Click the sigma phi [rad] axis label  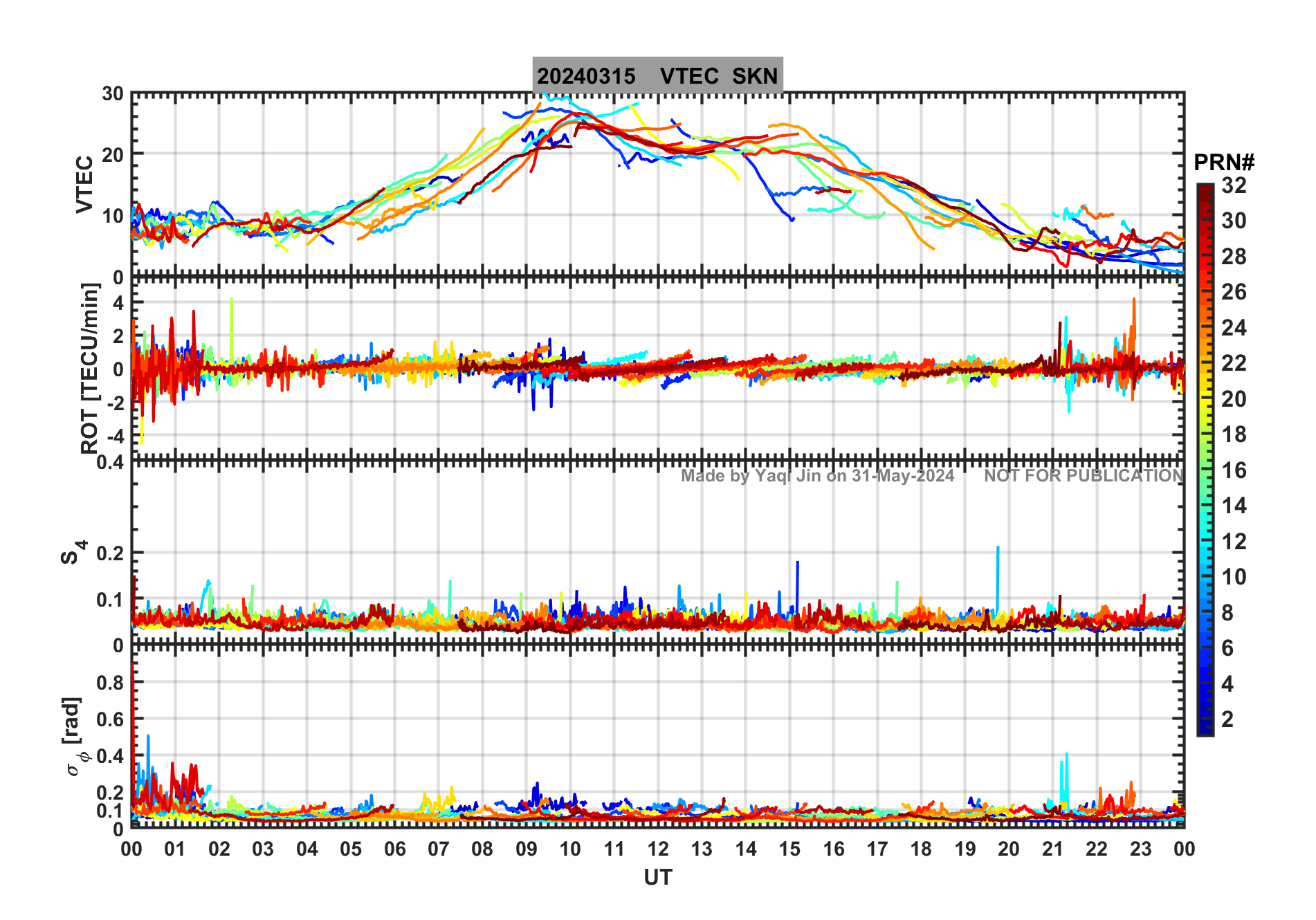click(75, 736)
